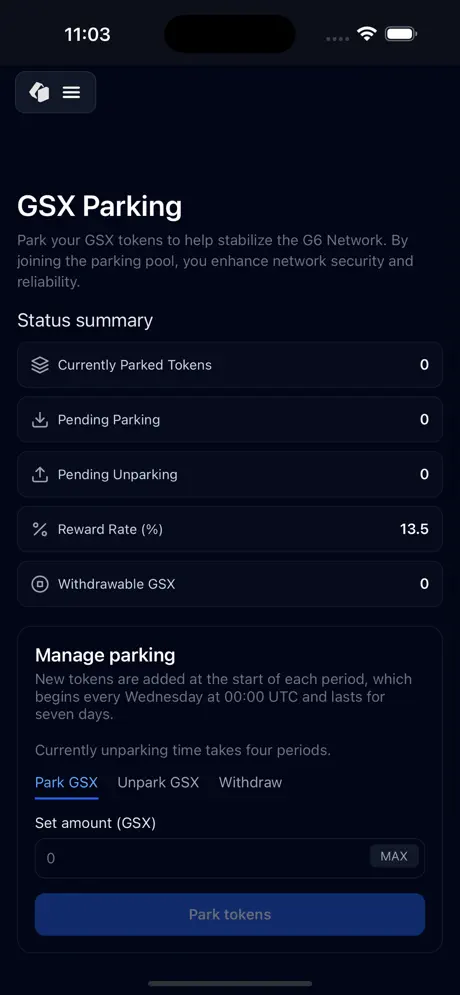Focus the Set amount GSX input field
This screenshot has width=460, height=995.
coord(230,858)
